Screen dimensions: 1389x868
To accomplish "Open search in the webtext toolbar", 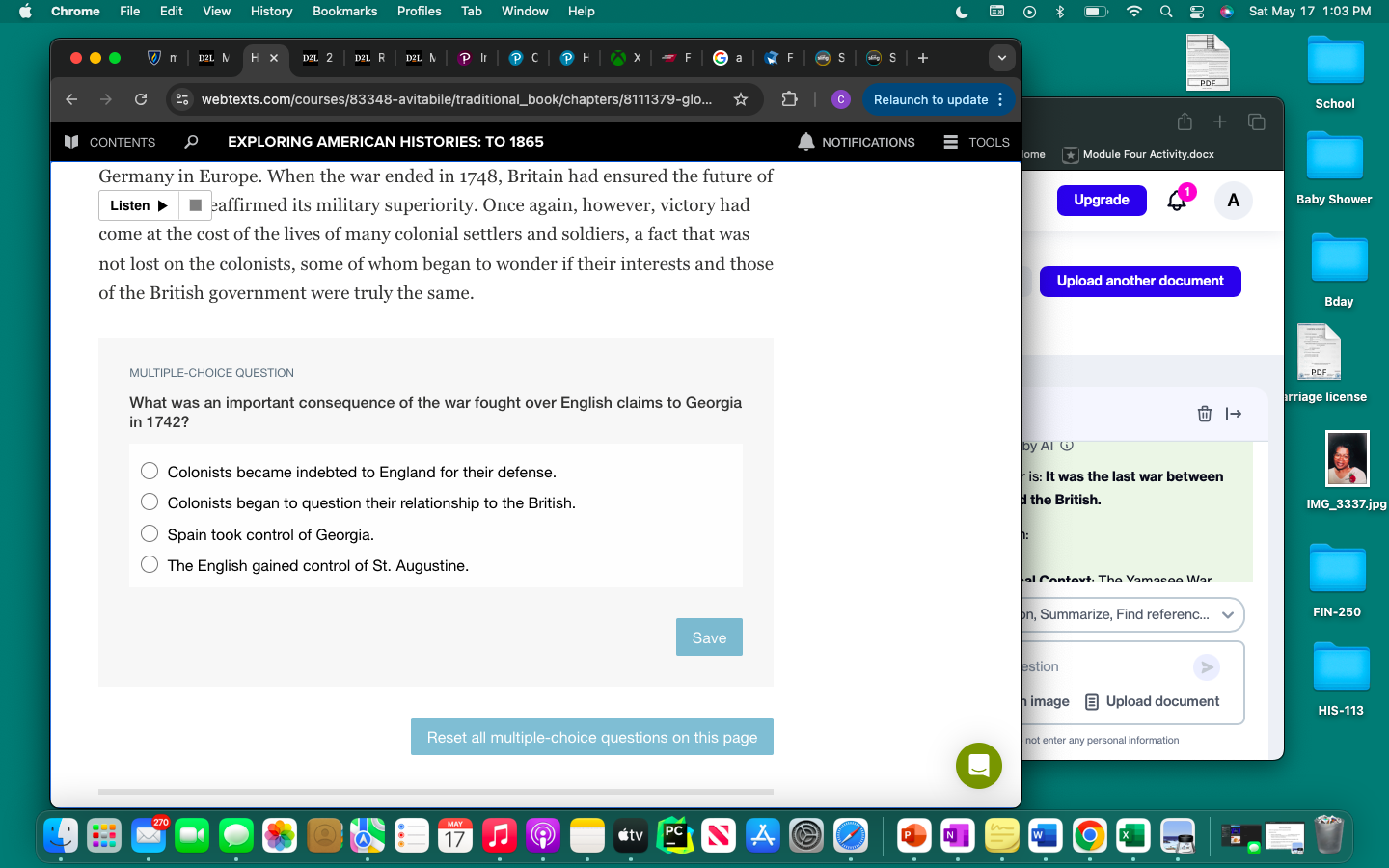I will click(191, 142).
